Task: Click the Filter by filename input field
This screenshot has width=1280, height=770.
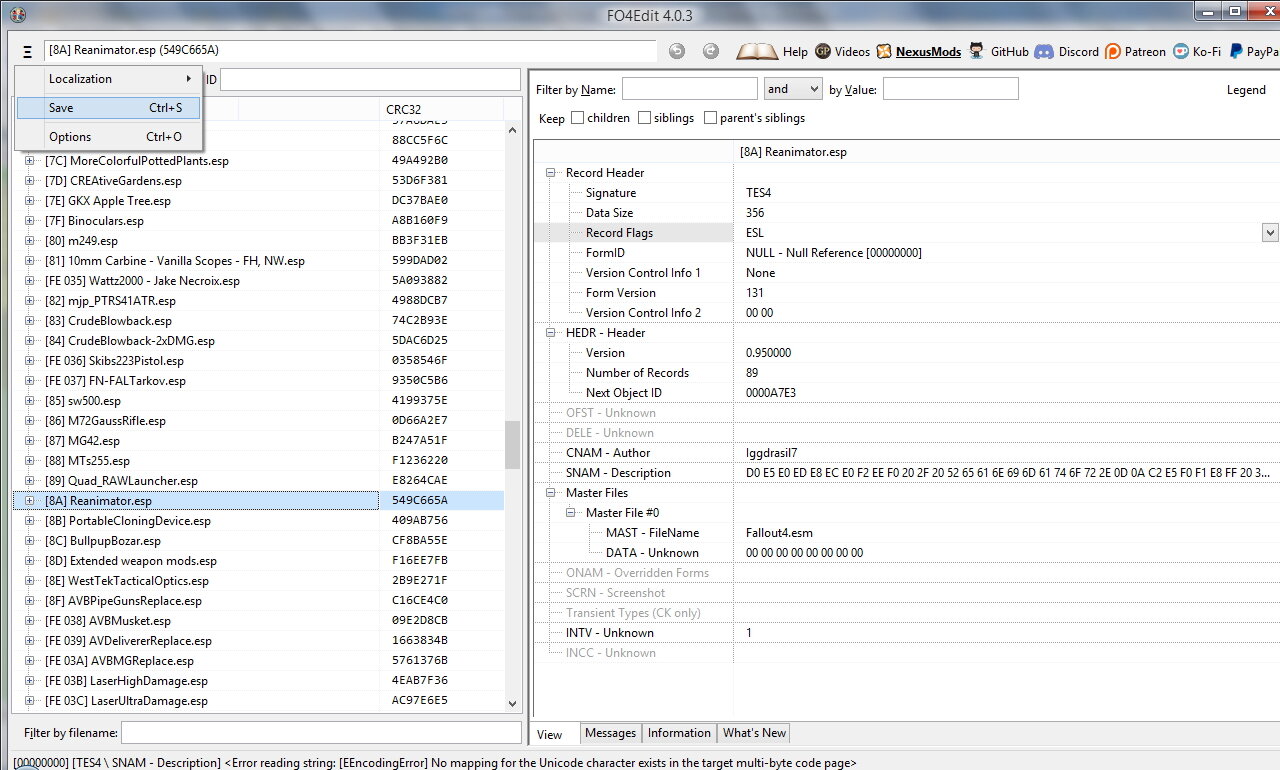Action: [320, 733]
